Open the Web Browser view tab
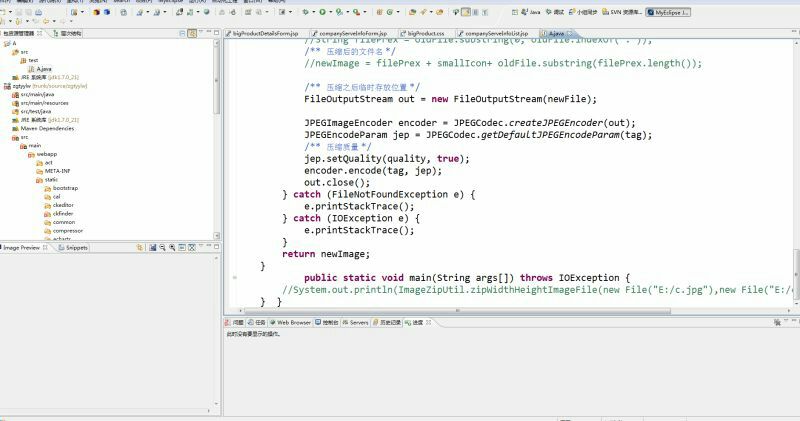 293,323
